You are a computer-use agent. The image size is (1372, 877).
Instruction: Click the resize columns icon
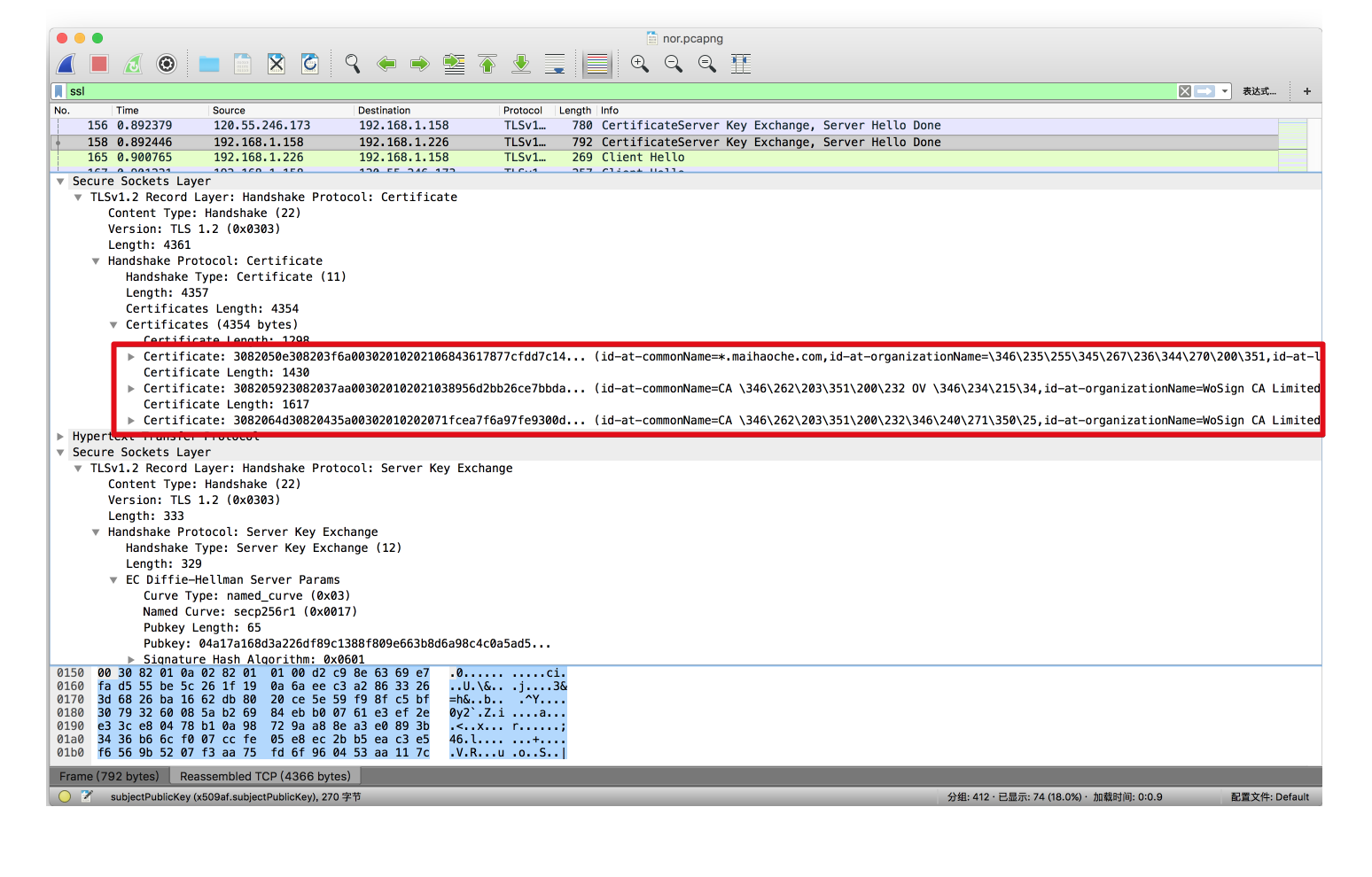coord(741,64)
